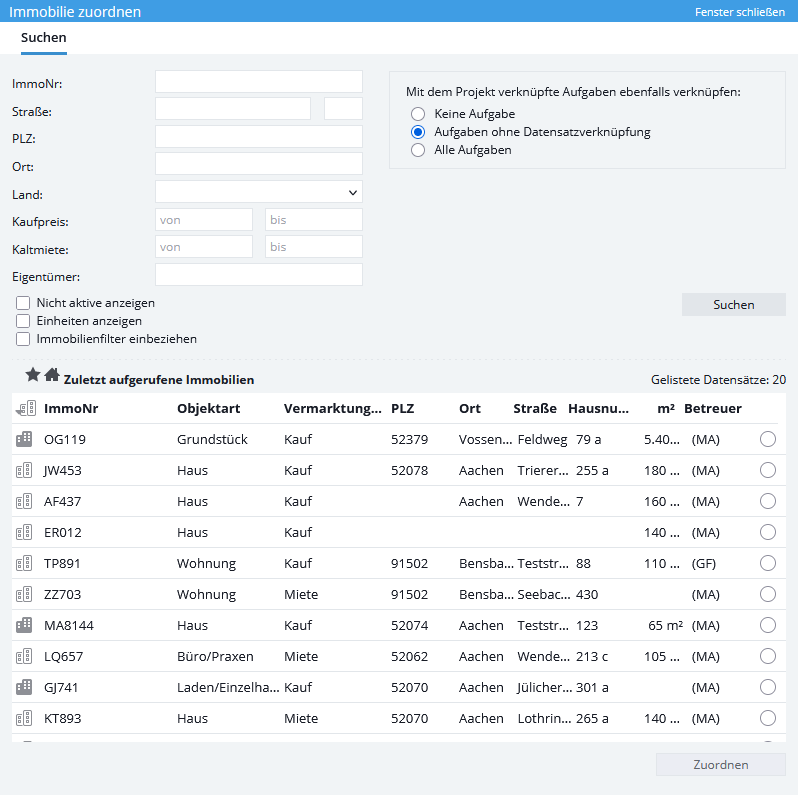Open the Land dropdown
The height and width of the screenshot is (795, 798).
click(x=259, y=192)
